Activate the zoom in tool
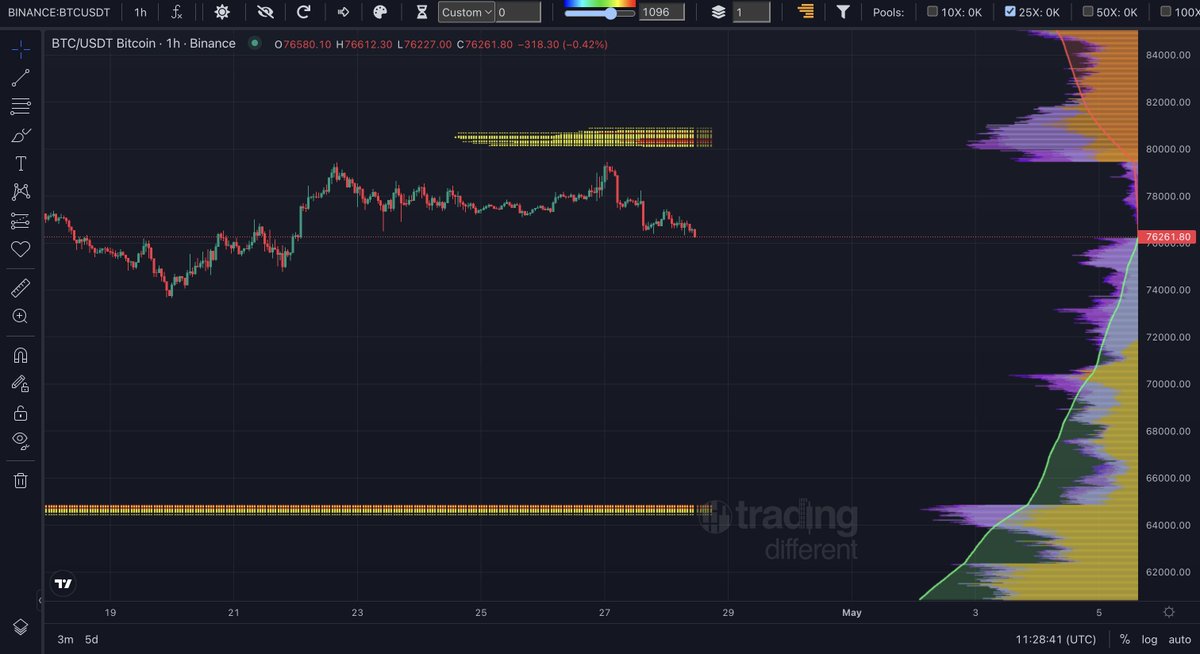Viewport: 1200px width, 654px height. coord(20,316)
